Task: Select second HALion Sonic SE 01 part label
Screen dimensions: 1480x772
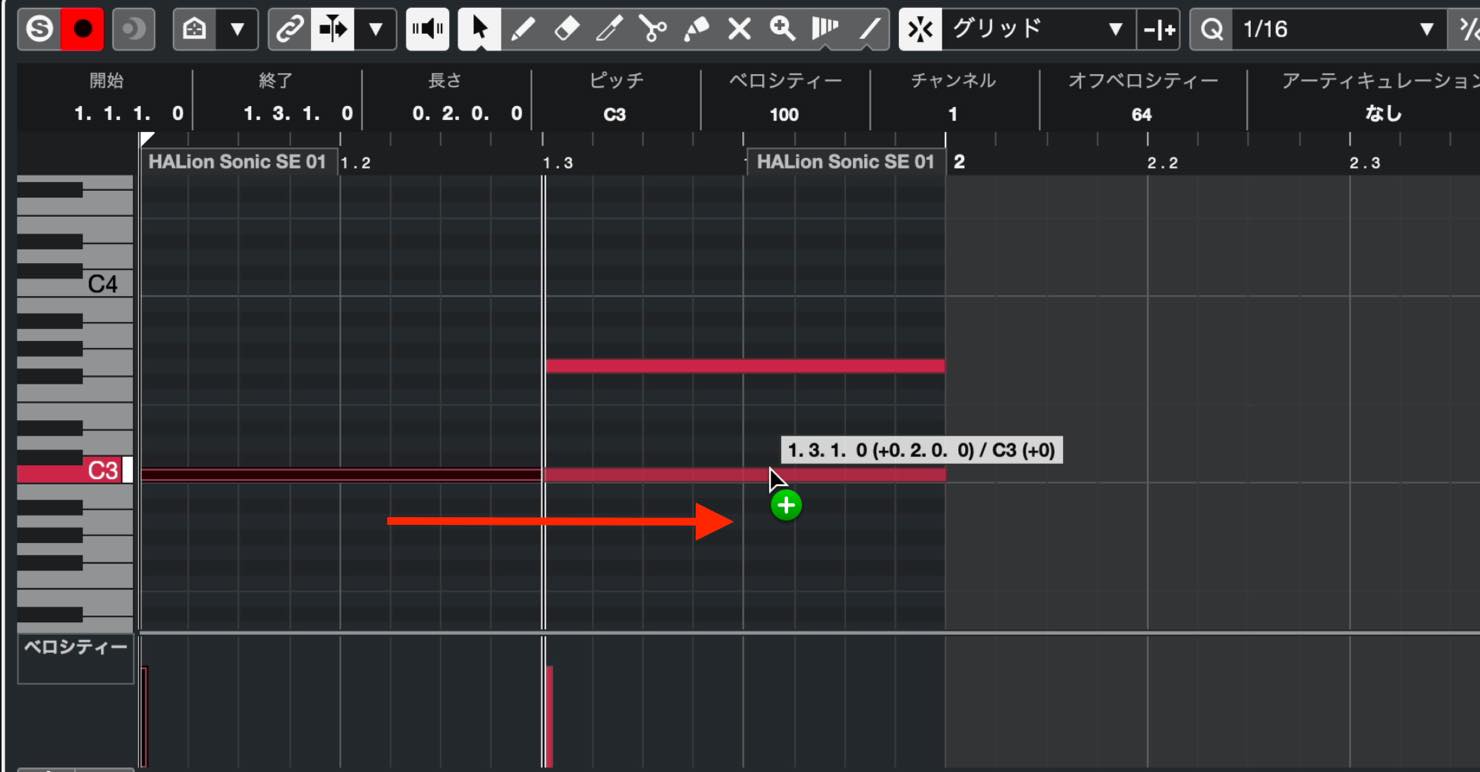Action: pos(845,161)
